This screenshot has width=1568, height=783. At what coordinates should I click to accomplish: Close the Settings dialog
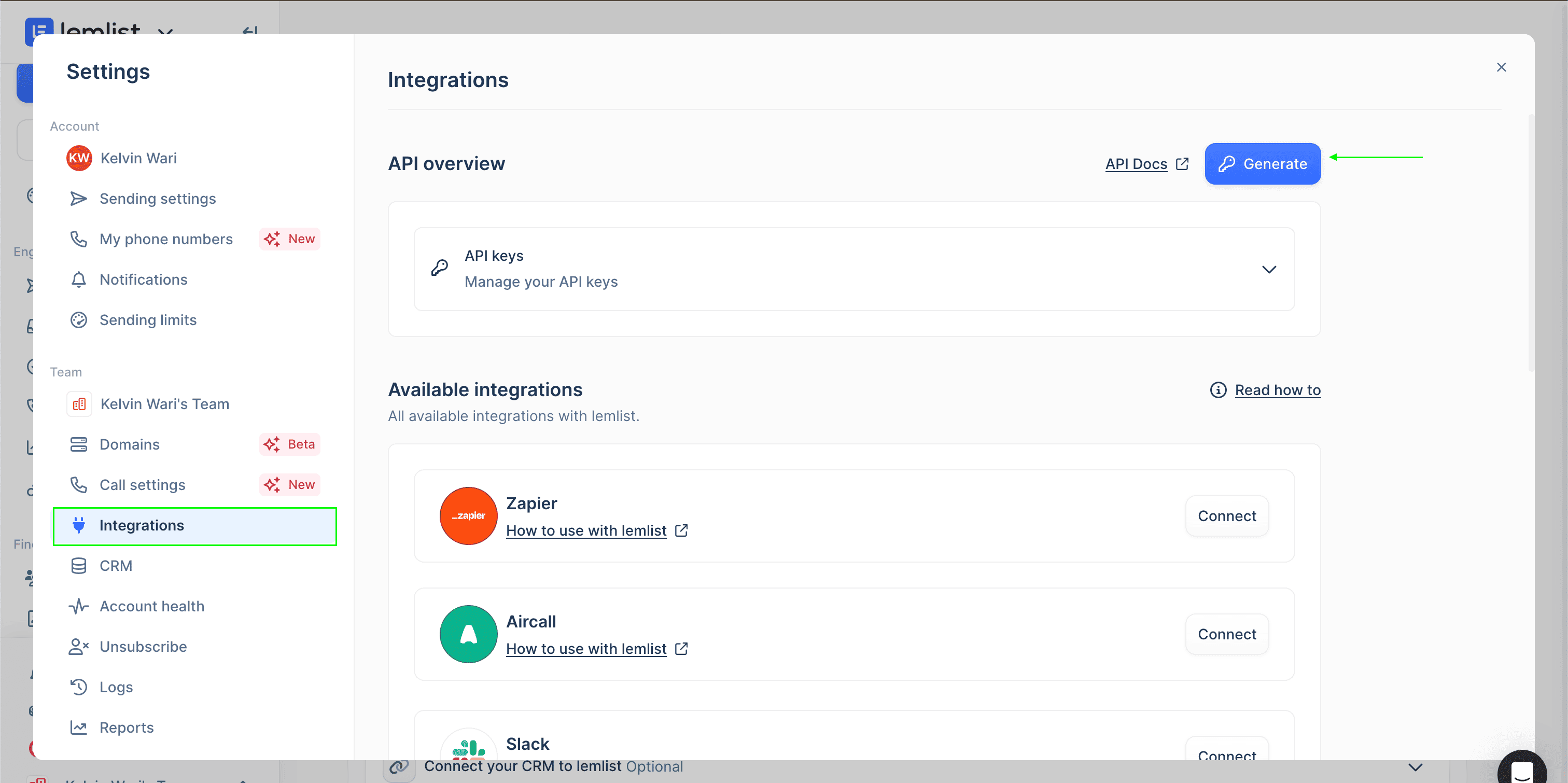[1501, 67]
